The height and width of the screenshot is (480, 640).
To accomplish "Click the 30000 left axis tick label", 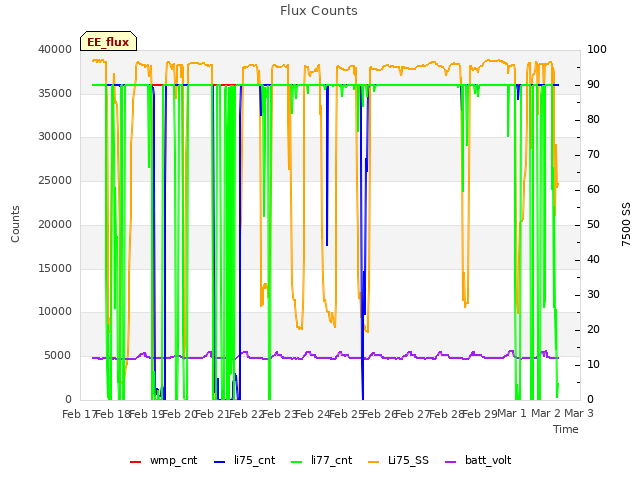I will (x=55, y=136).
